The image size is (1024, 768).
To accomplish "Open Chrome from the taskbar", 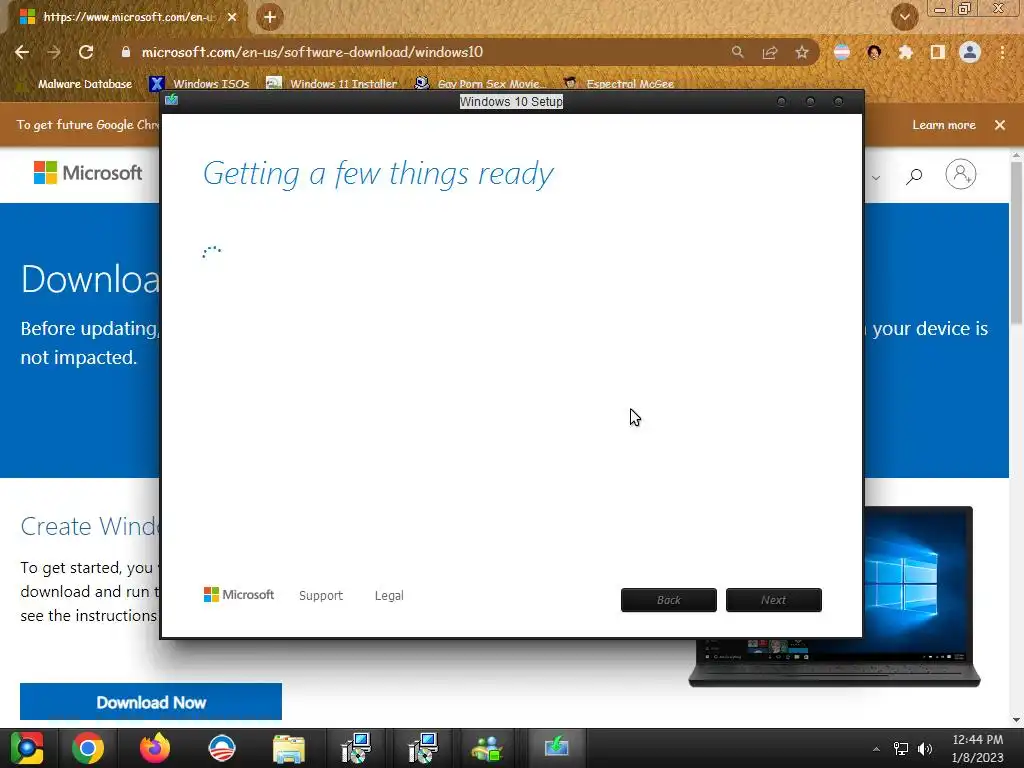I will (88, 748).
